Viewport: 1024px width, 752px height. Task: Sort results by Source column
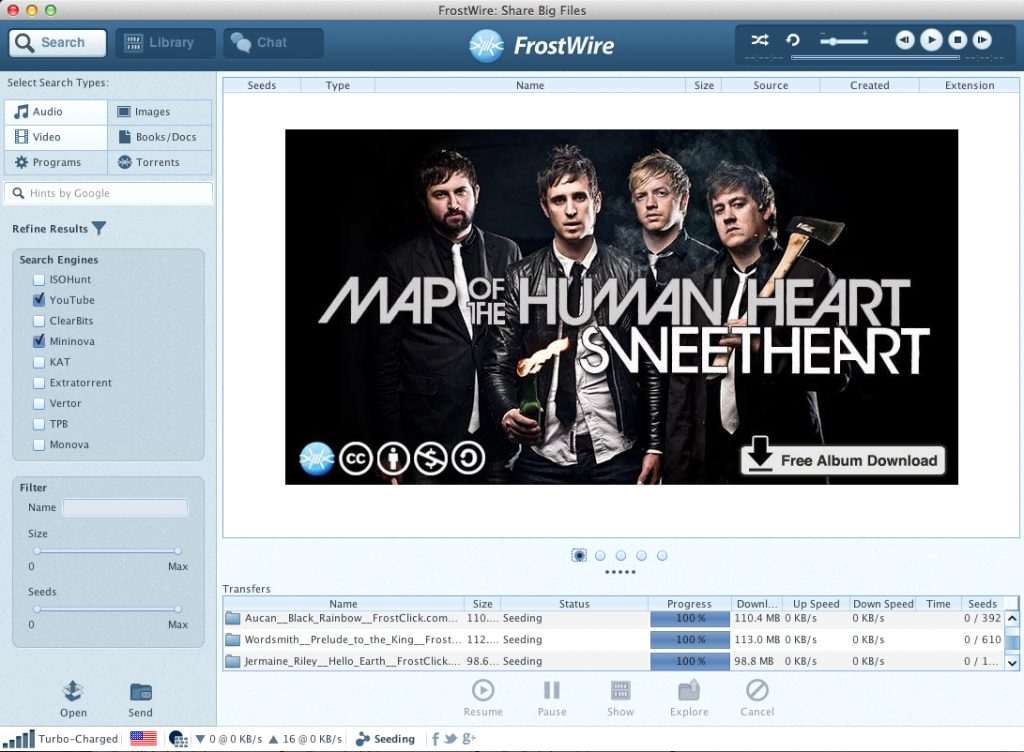(x=771, y=85)
